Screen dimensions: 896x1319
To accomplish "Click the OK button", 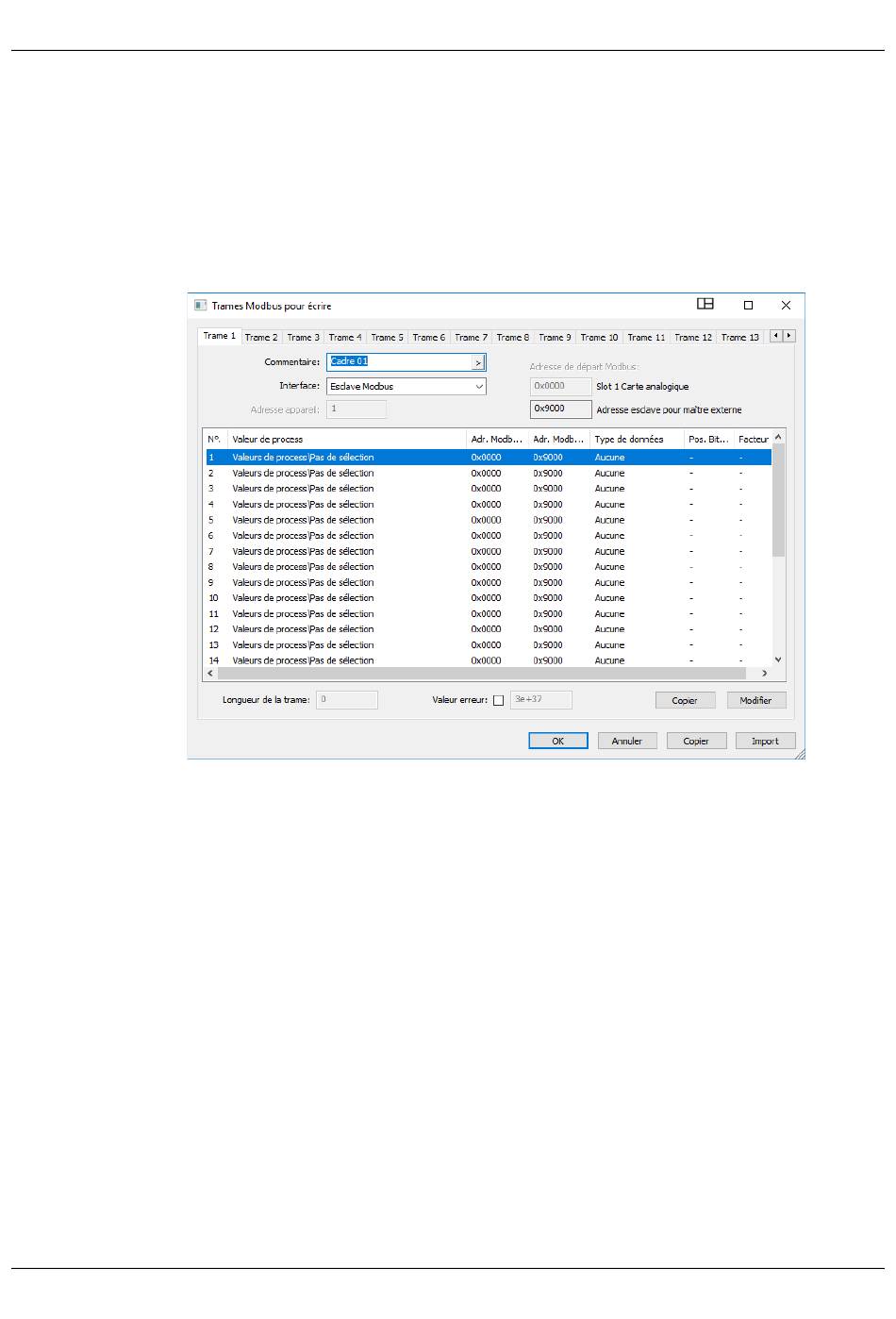I will 558,741.
